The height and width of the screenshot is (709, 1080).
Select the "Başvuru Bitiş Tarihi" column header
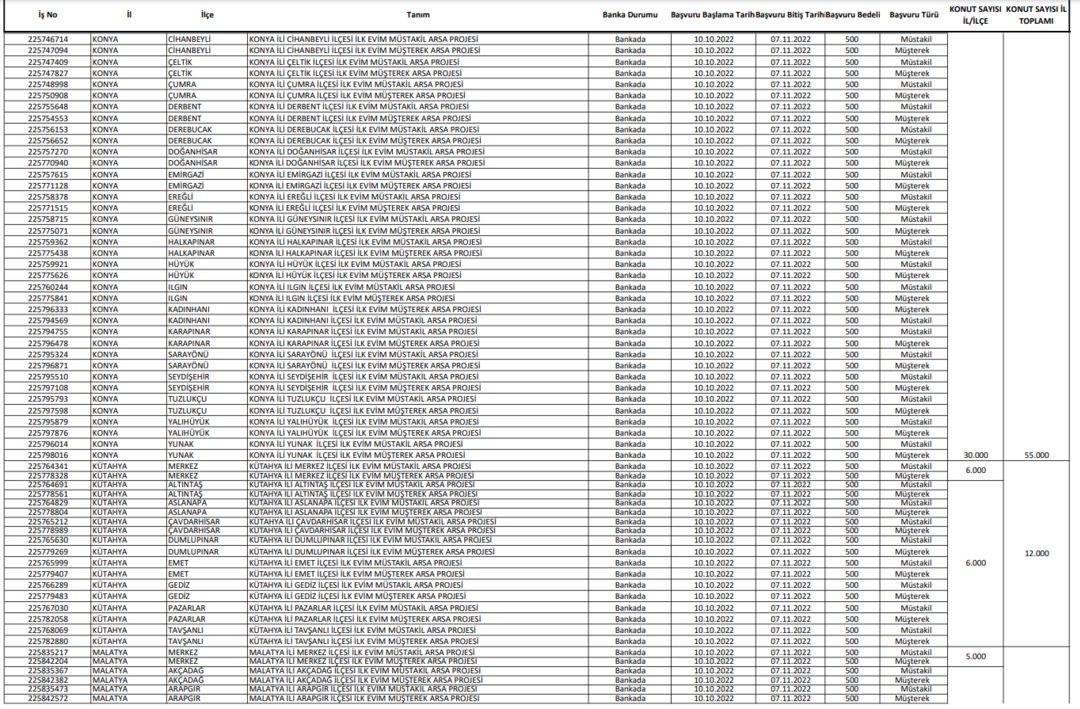[x=790, y=15]
